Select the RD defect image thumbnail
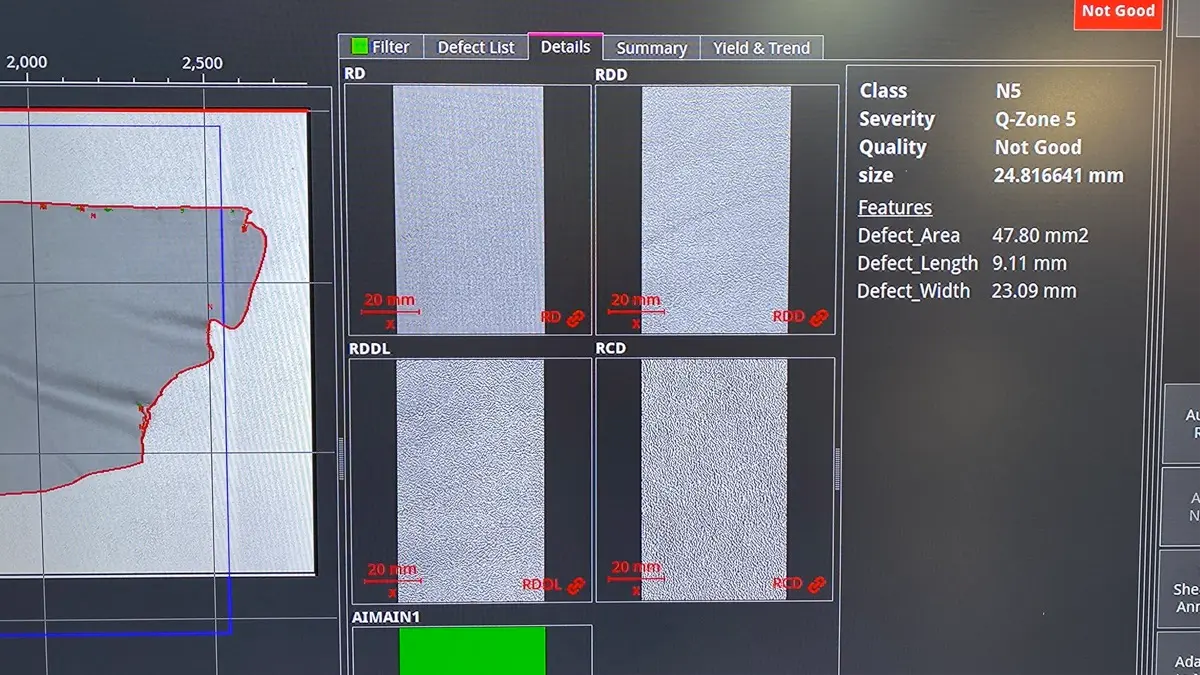Screen dimensions: 1200x675 (x=468, y=209)
